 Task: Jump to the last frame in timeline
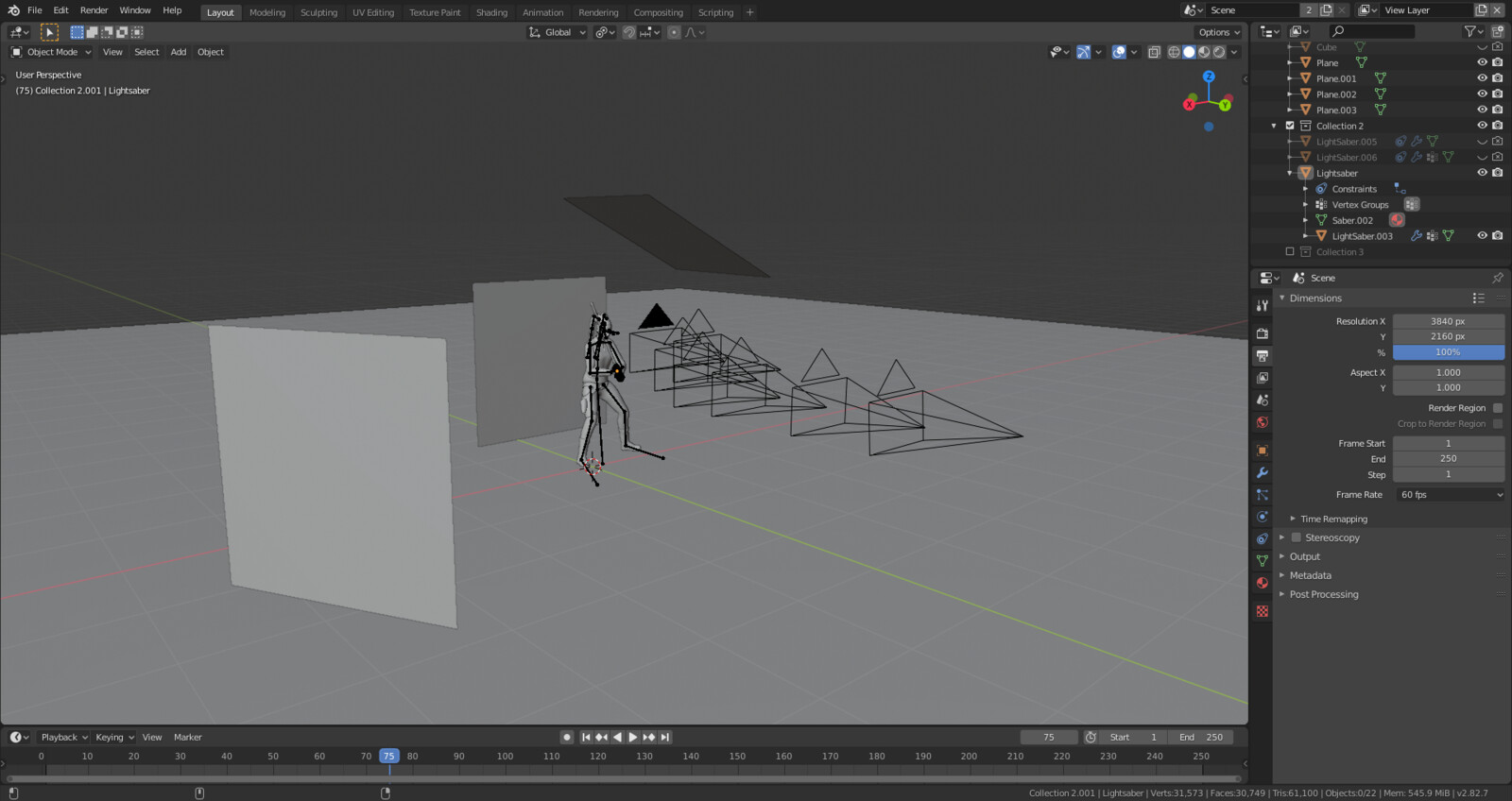pos(664,737)
